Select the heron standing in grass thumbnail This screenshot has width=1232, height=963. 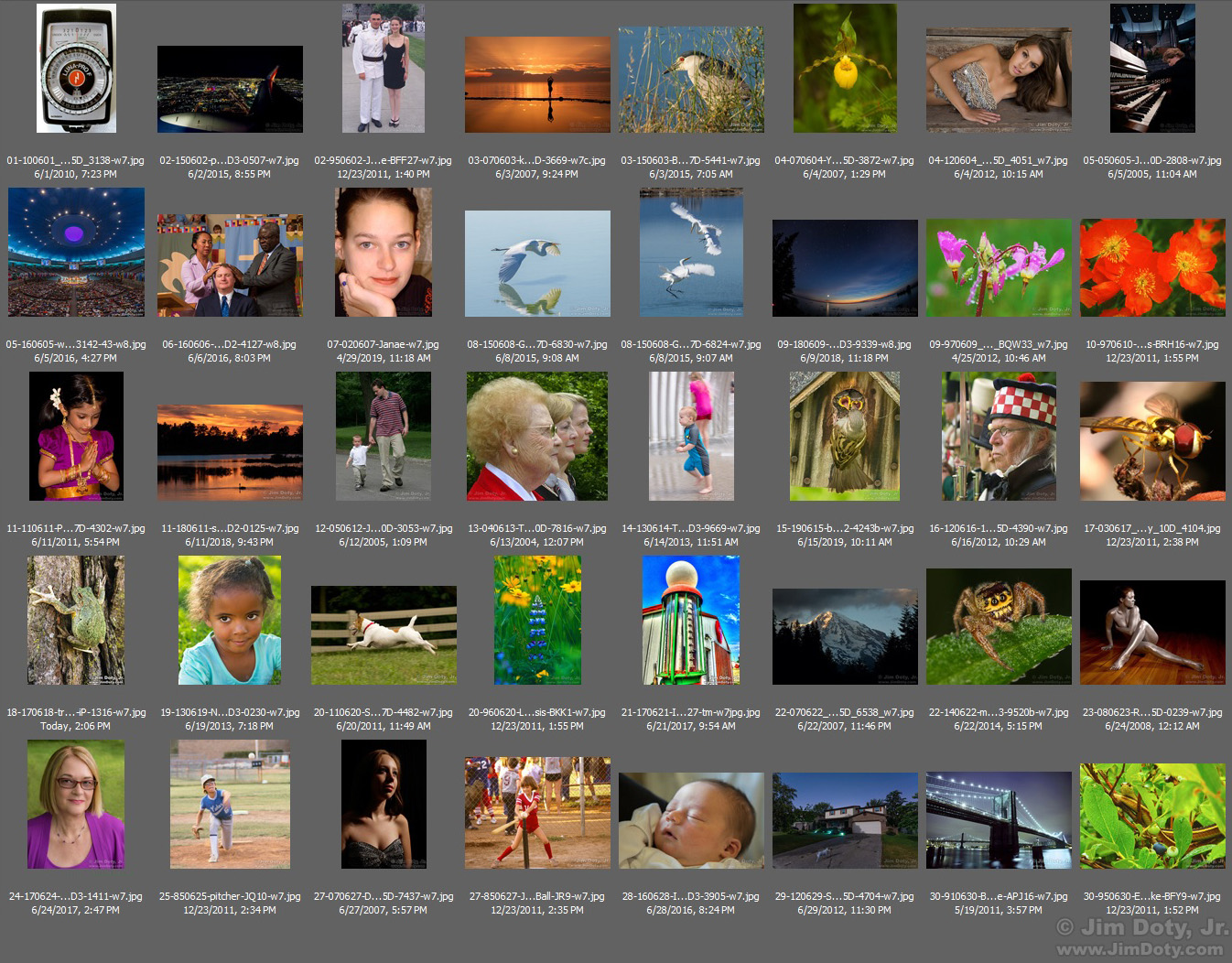pyautogui.click(x=691, y=79)
